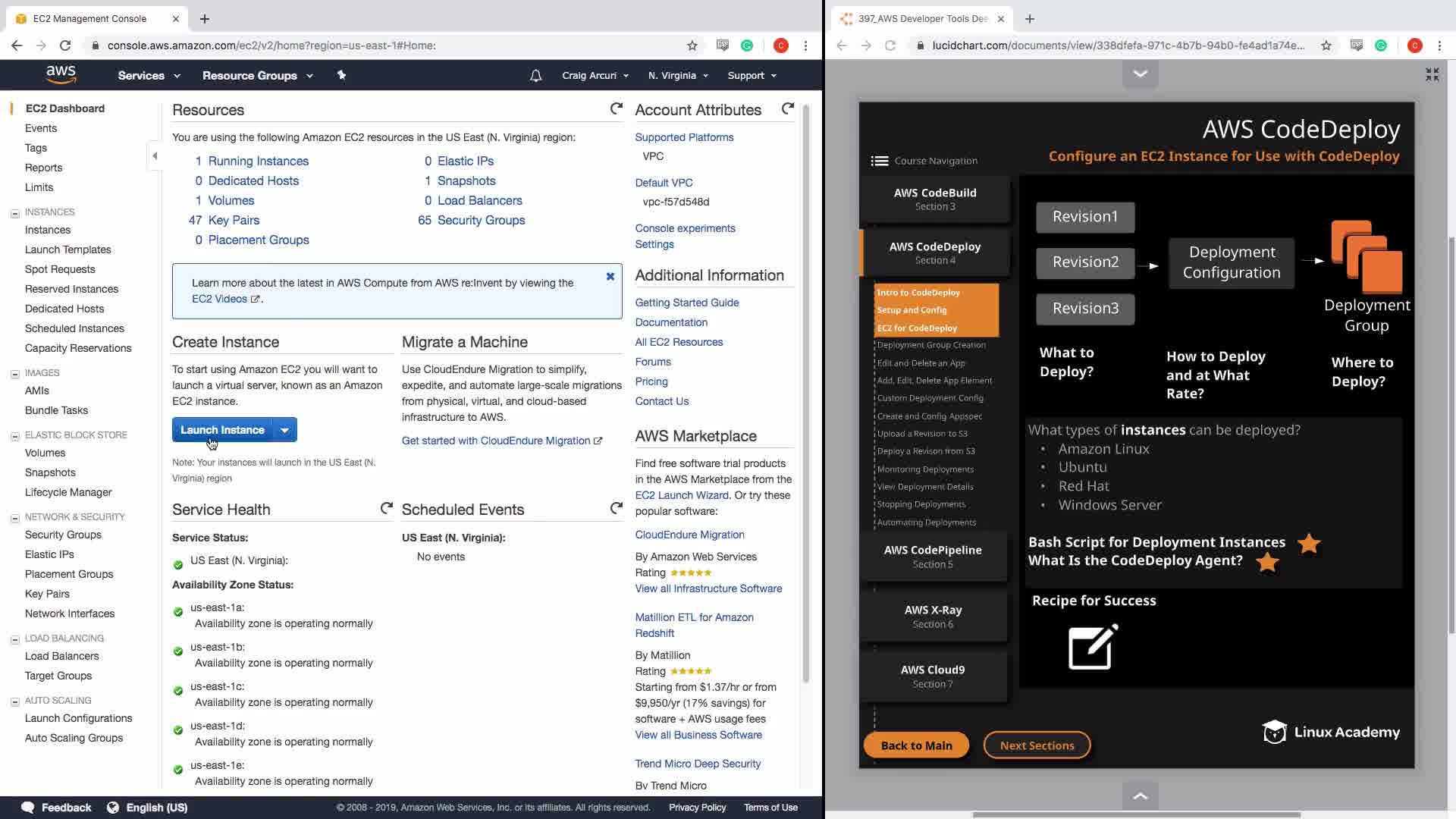Open the Running Instances link
Screen dimensions: 1456x819
pyautogui.click(x=258, y=161)
